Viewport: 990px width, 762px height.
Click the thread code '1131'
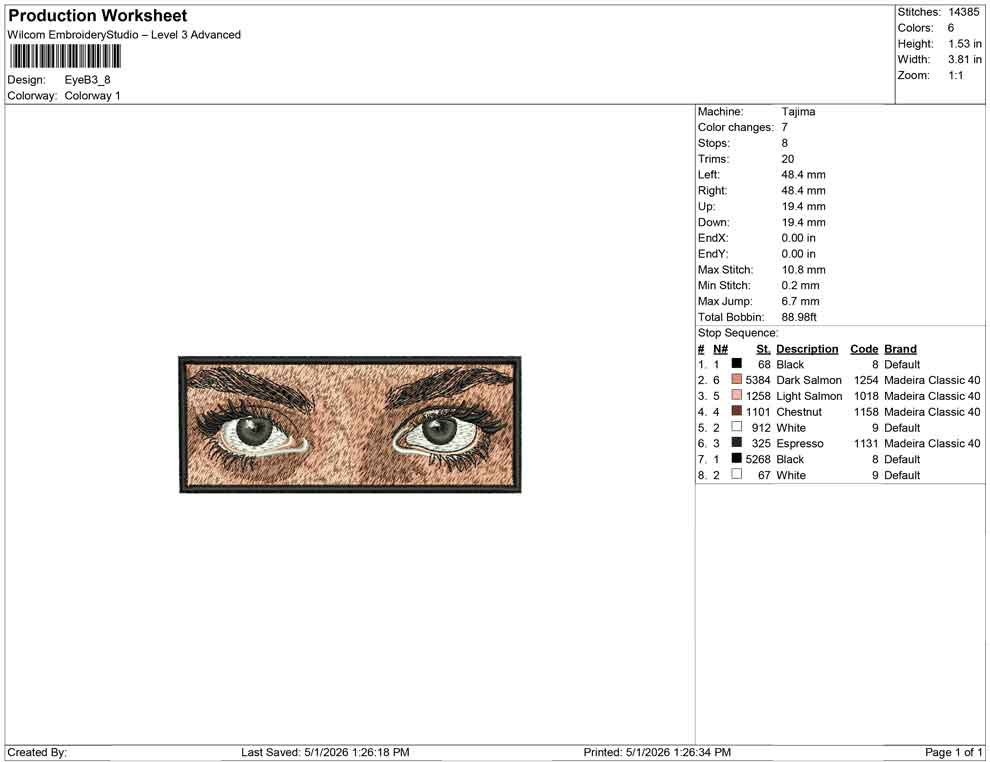click(x=866, y=443)
